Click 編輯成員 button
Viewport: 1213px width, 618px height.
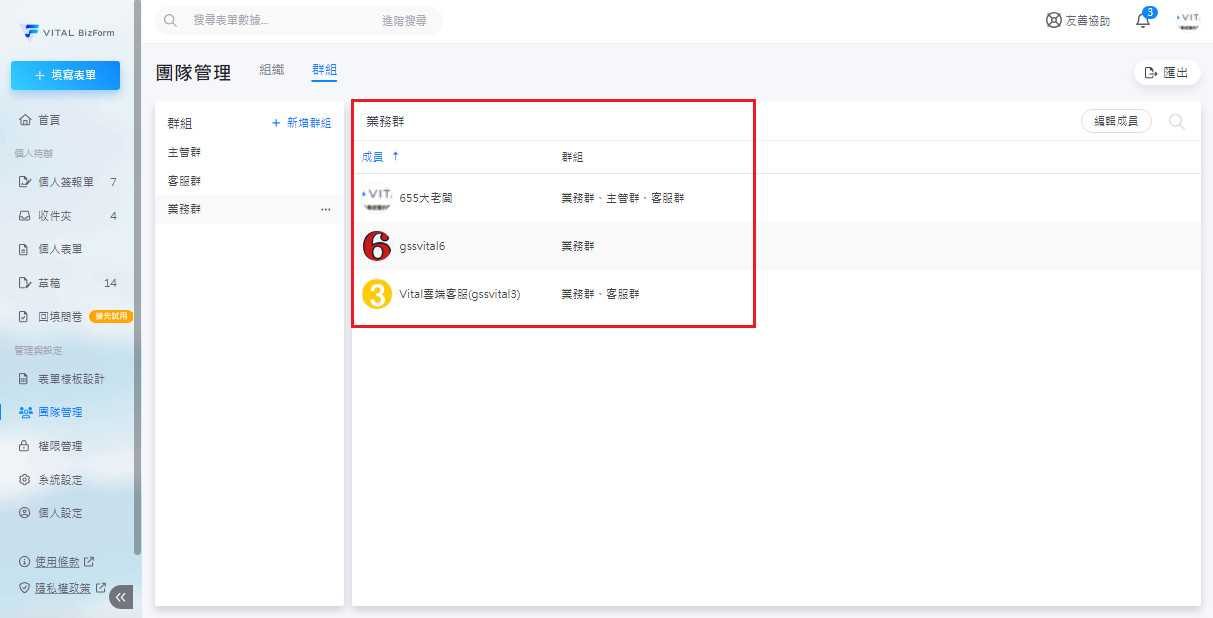coord(1116,121)
